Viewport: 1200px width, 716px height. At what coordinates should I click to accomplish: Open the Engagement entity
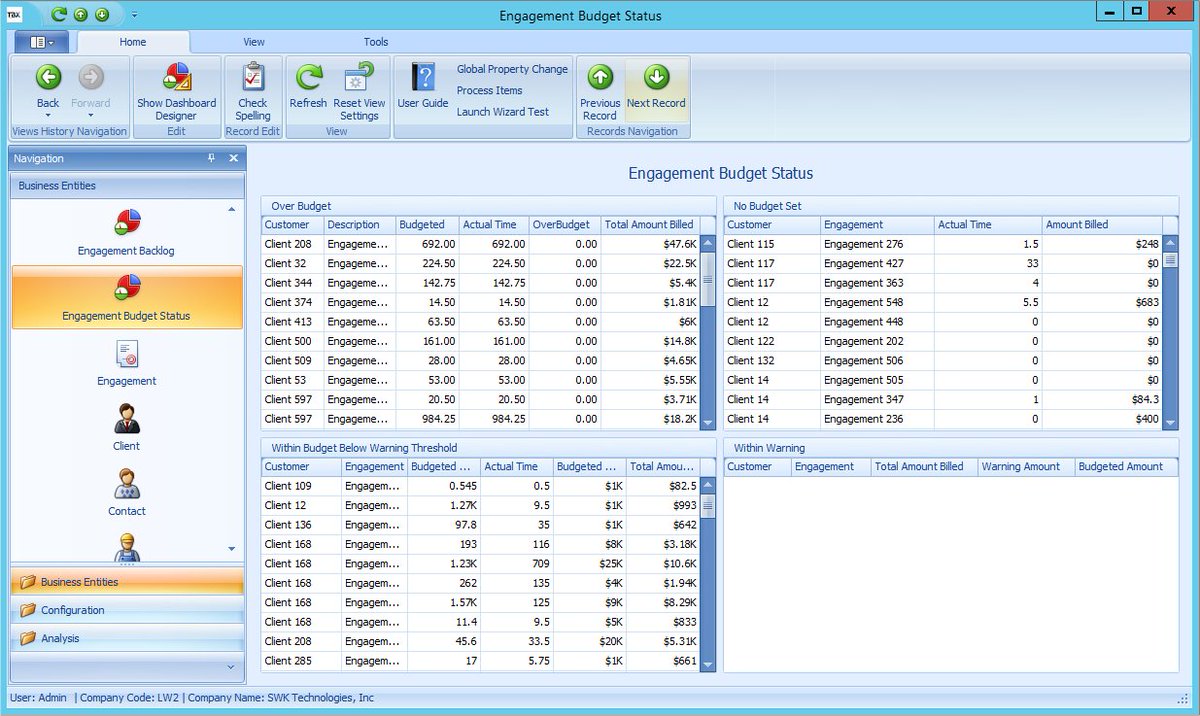click(126, 362)
